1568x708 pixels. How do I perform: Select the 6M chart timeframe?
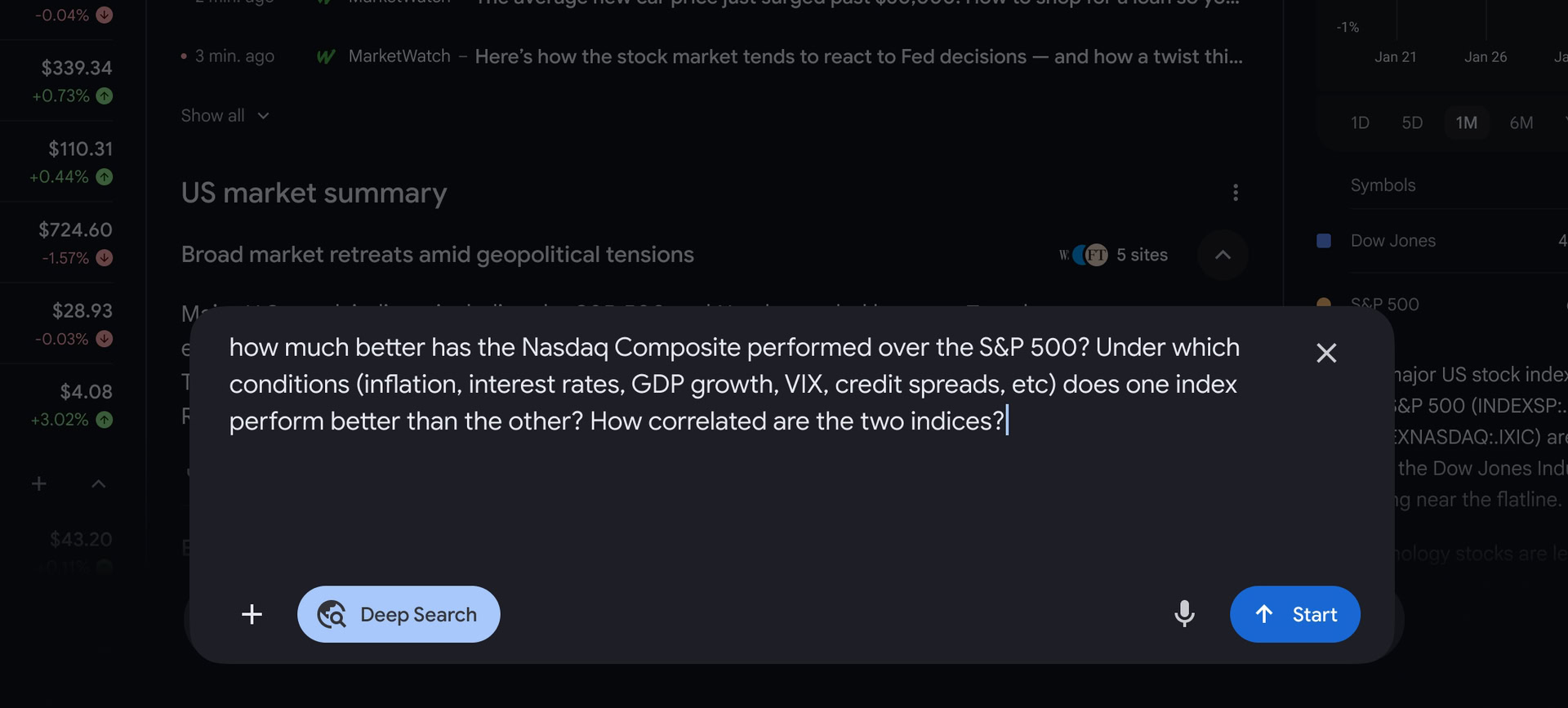click(x=1521, y=122)
